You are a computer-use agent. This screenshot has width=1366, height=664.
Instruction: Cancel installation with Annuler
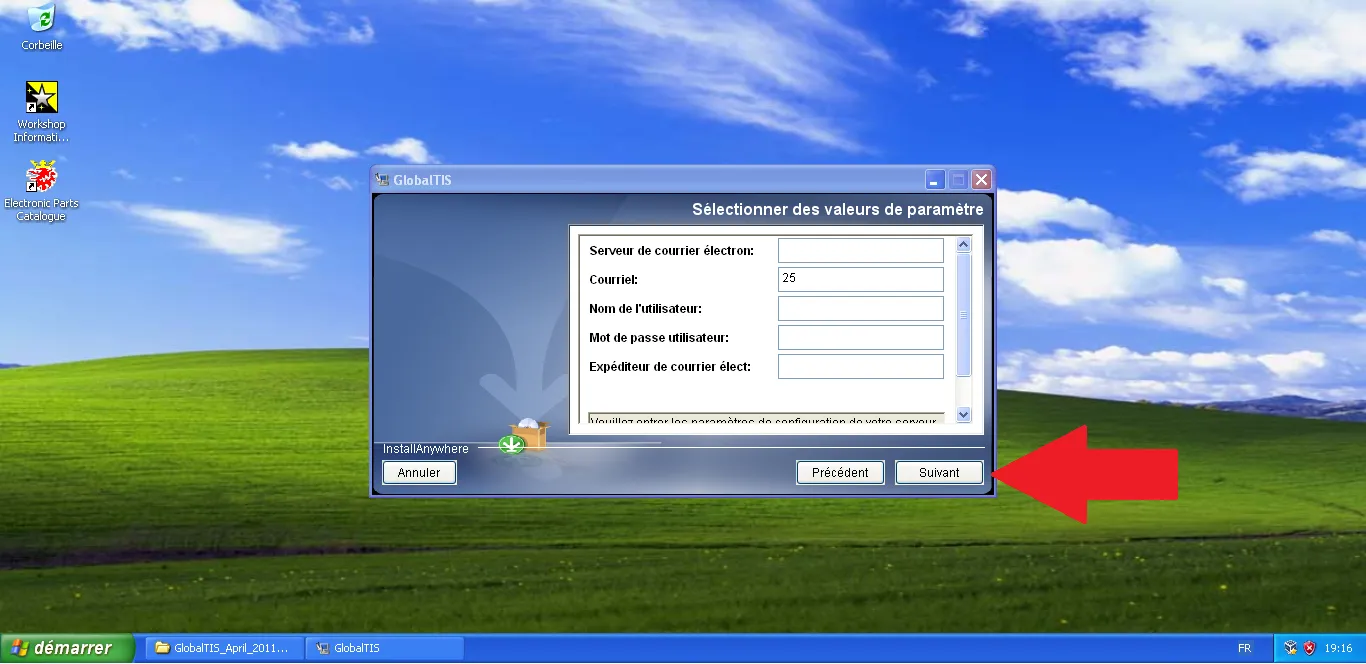pyautogui.click(x=418, y=472)
